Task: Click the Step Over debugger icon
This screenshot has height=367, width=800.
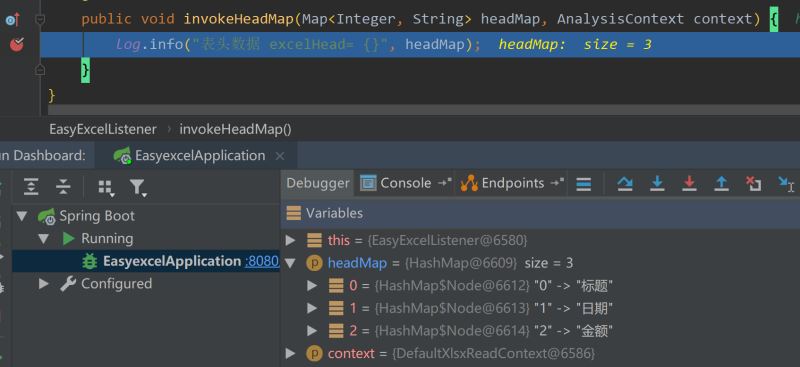Action: 624,184
